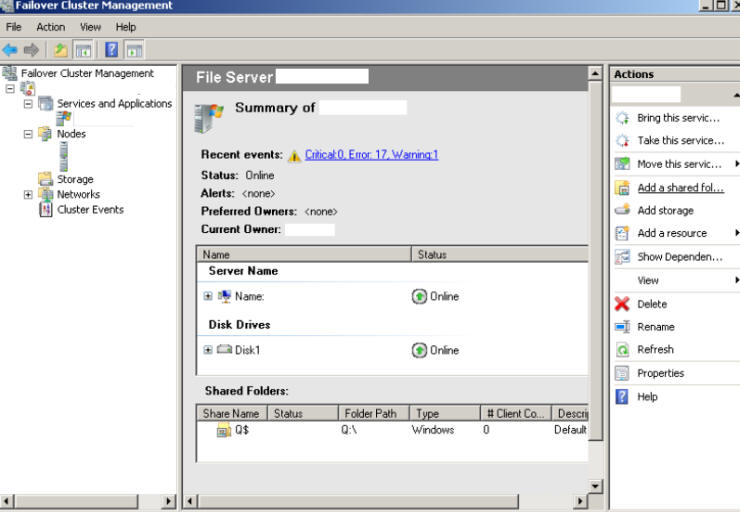Click the Refresh action
Image resolution: width=740 pixels, height=512 pixels.
click(x=655, y=349)
